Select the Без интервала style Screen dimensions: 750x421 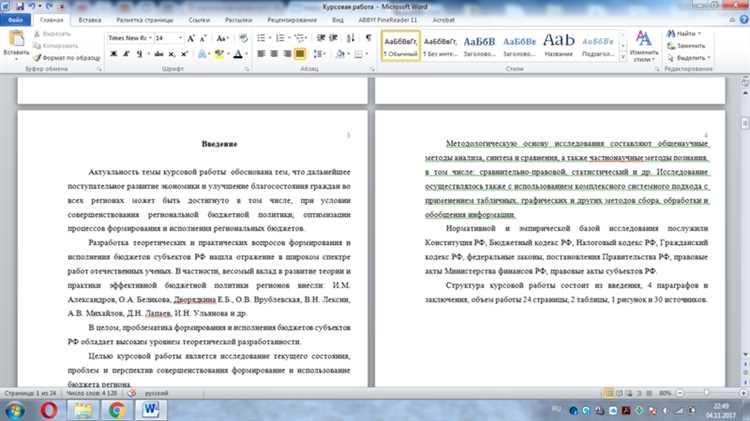coord(440,46)
